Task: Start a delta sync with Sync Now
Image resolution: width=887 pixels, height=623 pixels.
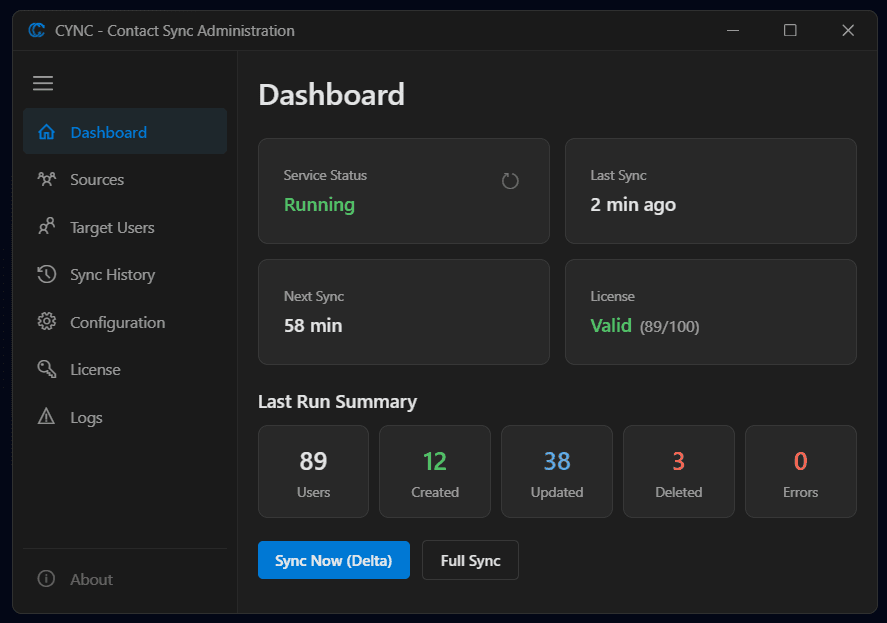Action: click(x=333, y=561)
